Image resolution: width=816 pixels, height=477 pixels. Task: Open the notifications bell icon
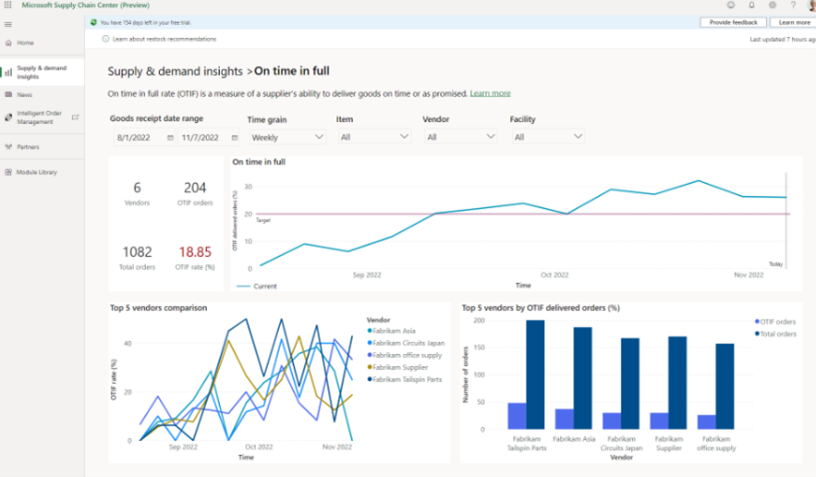(751, 5)
